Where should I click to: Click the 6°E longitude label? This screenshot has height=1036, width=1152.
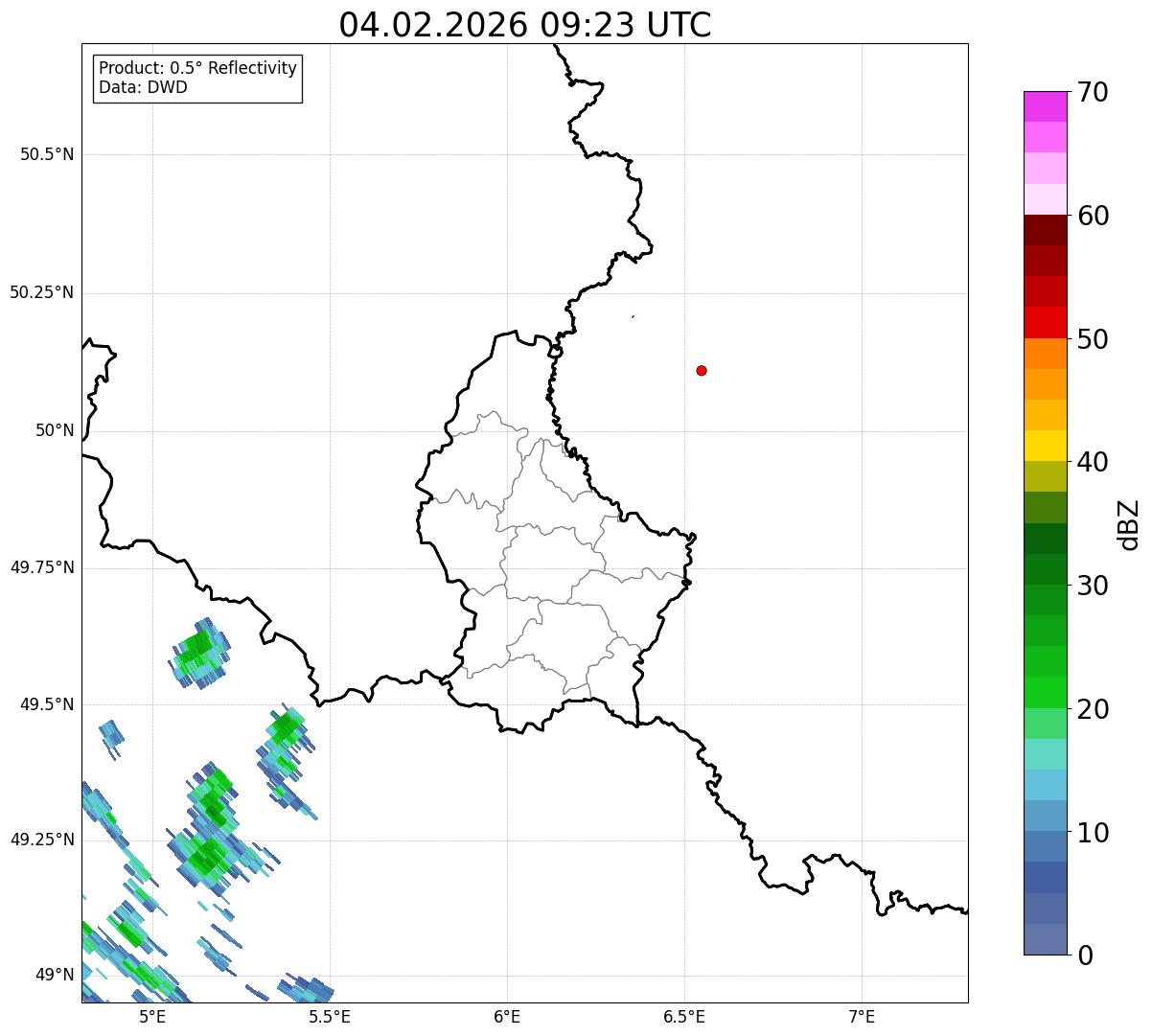507,1016
